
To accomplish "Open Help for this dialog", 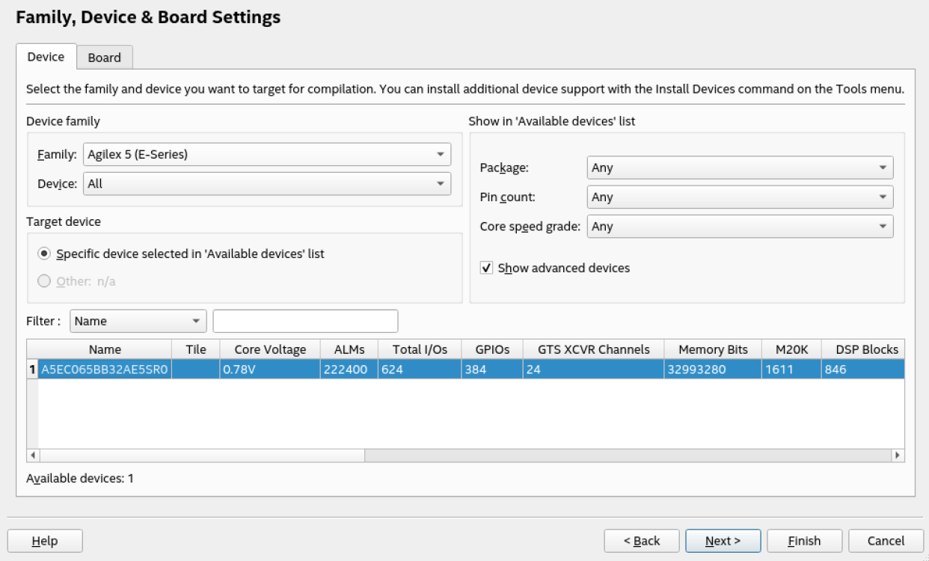I will click(x=45, y=541).
